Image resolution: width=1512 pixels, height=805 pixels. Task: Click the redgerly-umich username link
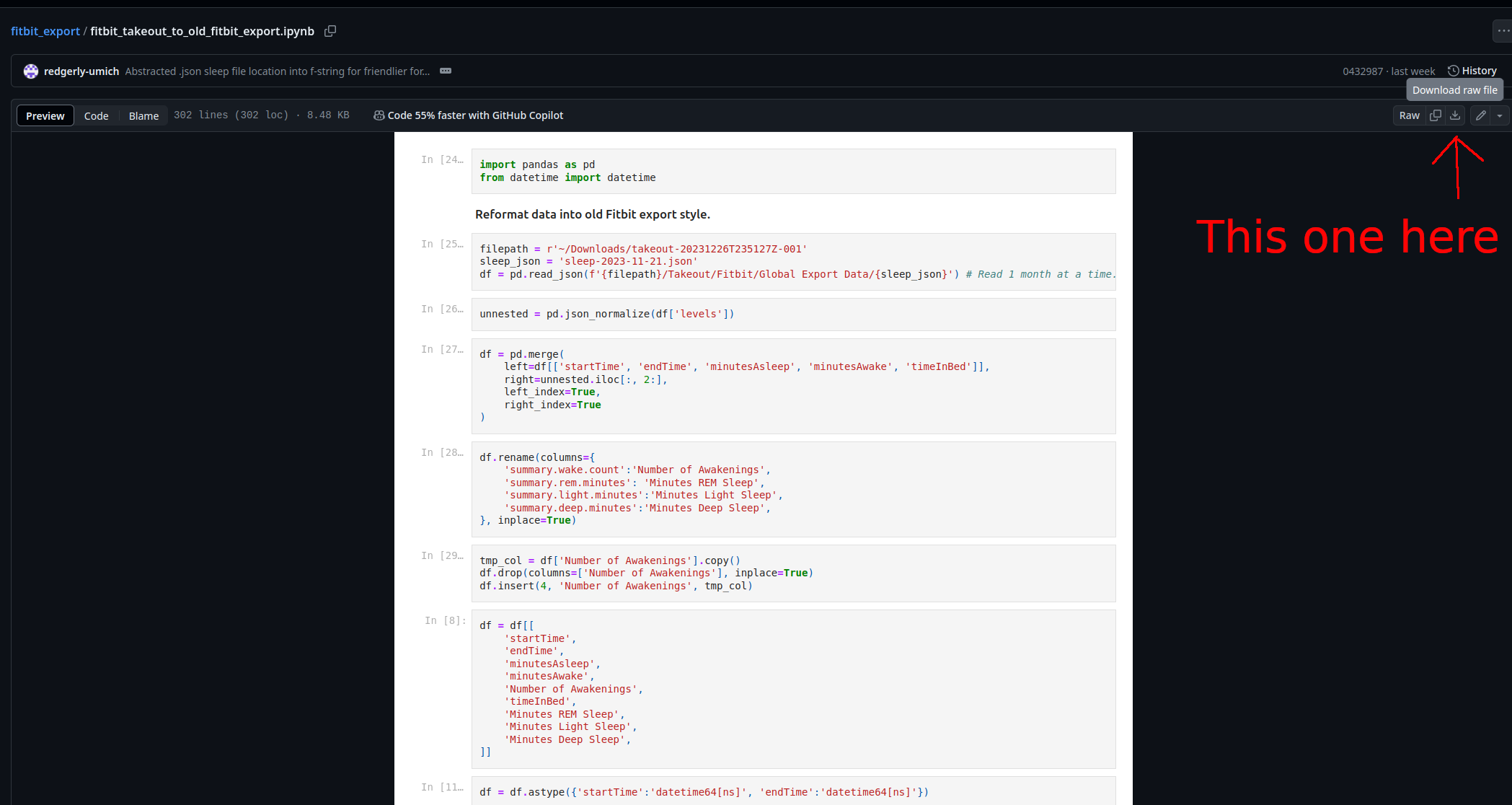(81, 71)
